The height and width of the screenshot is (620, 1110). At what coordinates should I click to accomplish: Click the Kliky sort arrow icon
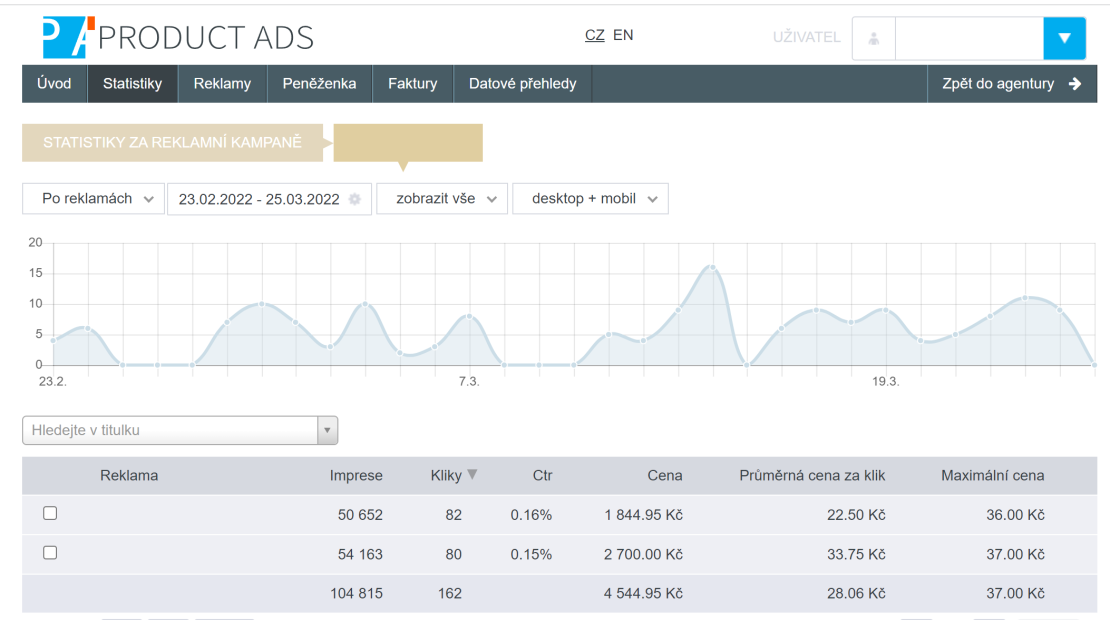point(472,474)
